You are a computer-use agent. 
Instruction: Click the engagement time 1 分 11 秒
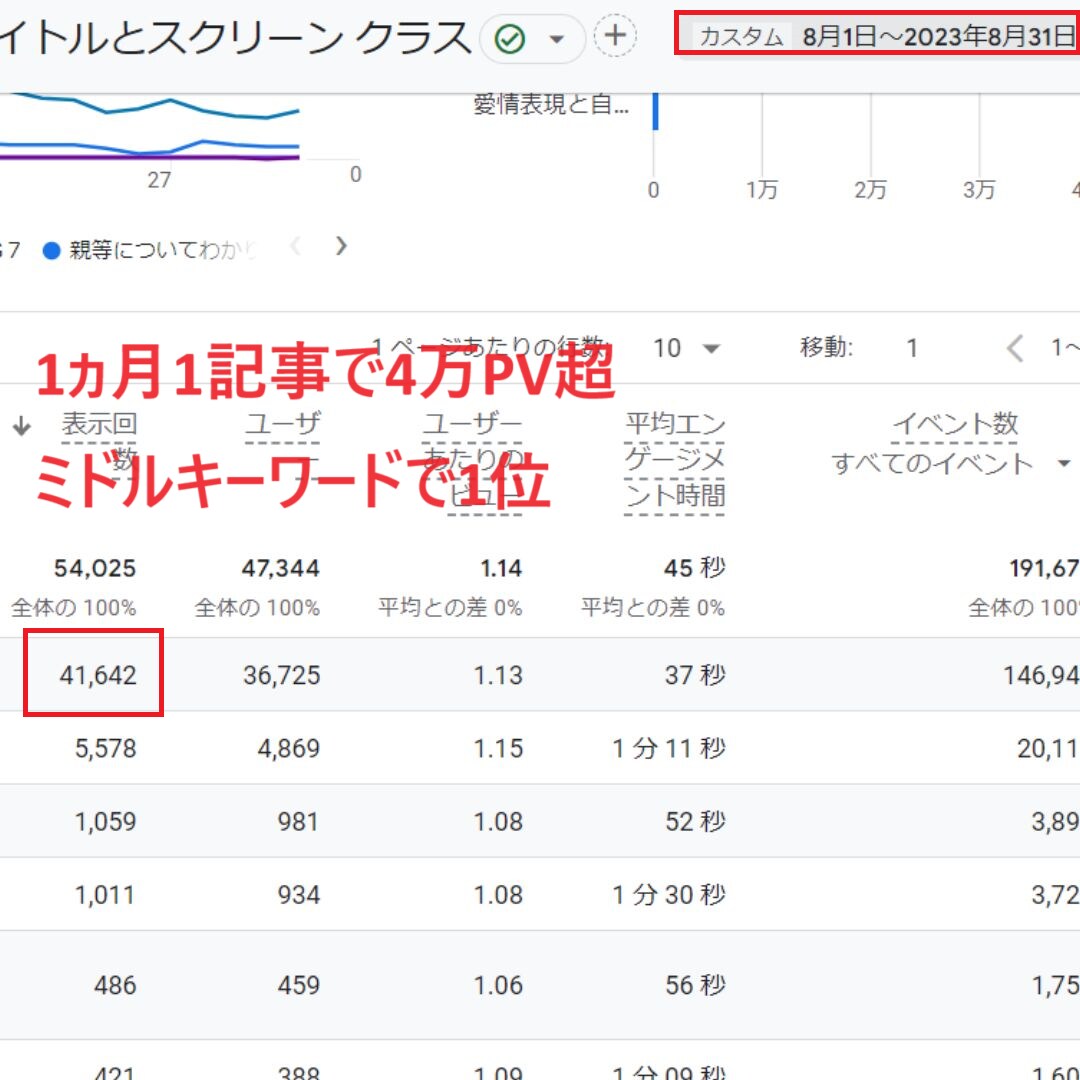(669, 749)
